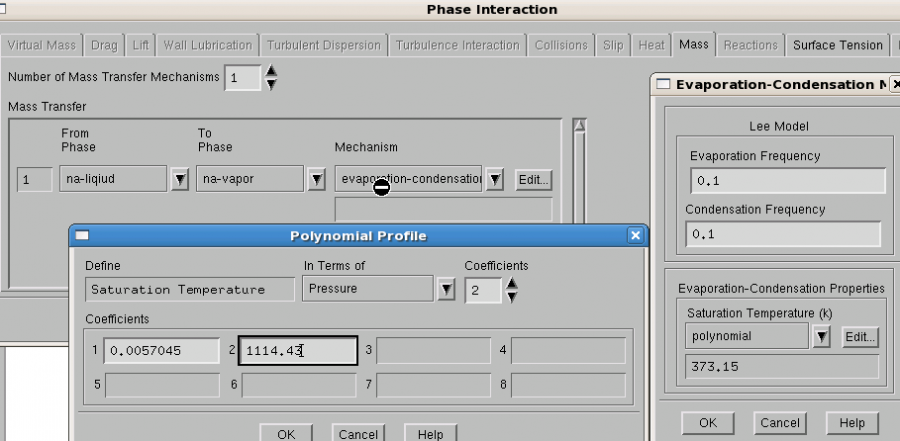Viewport: 900px width, 441px height.
Task: Expand the evaporation-condensation mechanism dropdown
Action: [494, 180]
